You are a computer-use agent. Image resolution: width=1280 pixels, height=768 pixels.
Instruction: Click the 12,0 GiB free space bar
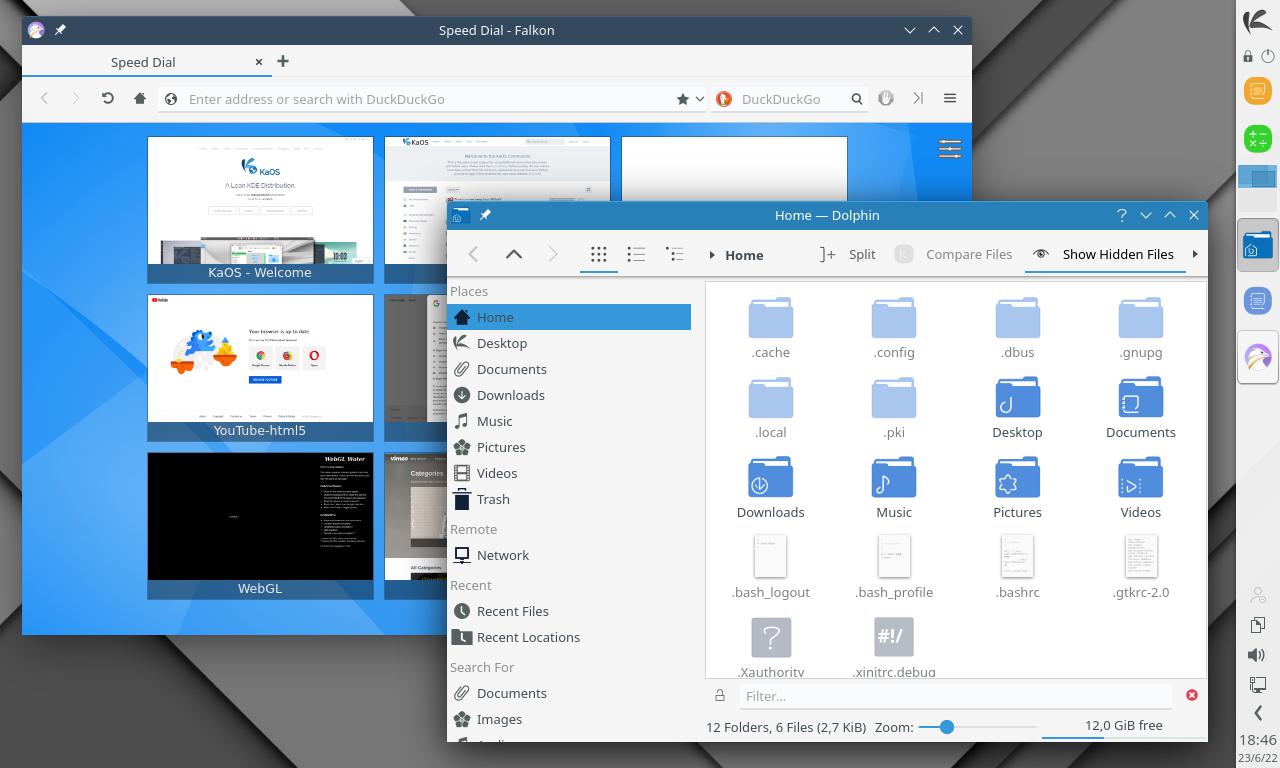(1123, 727)
